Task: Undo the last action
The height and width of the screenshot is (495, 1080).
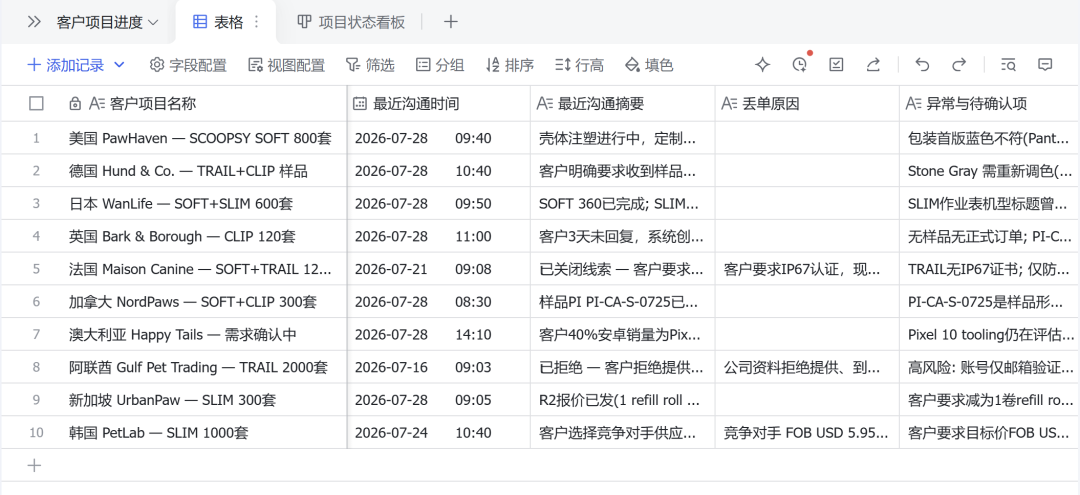Action: tap(922, 65)
